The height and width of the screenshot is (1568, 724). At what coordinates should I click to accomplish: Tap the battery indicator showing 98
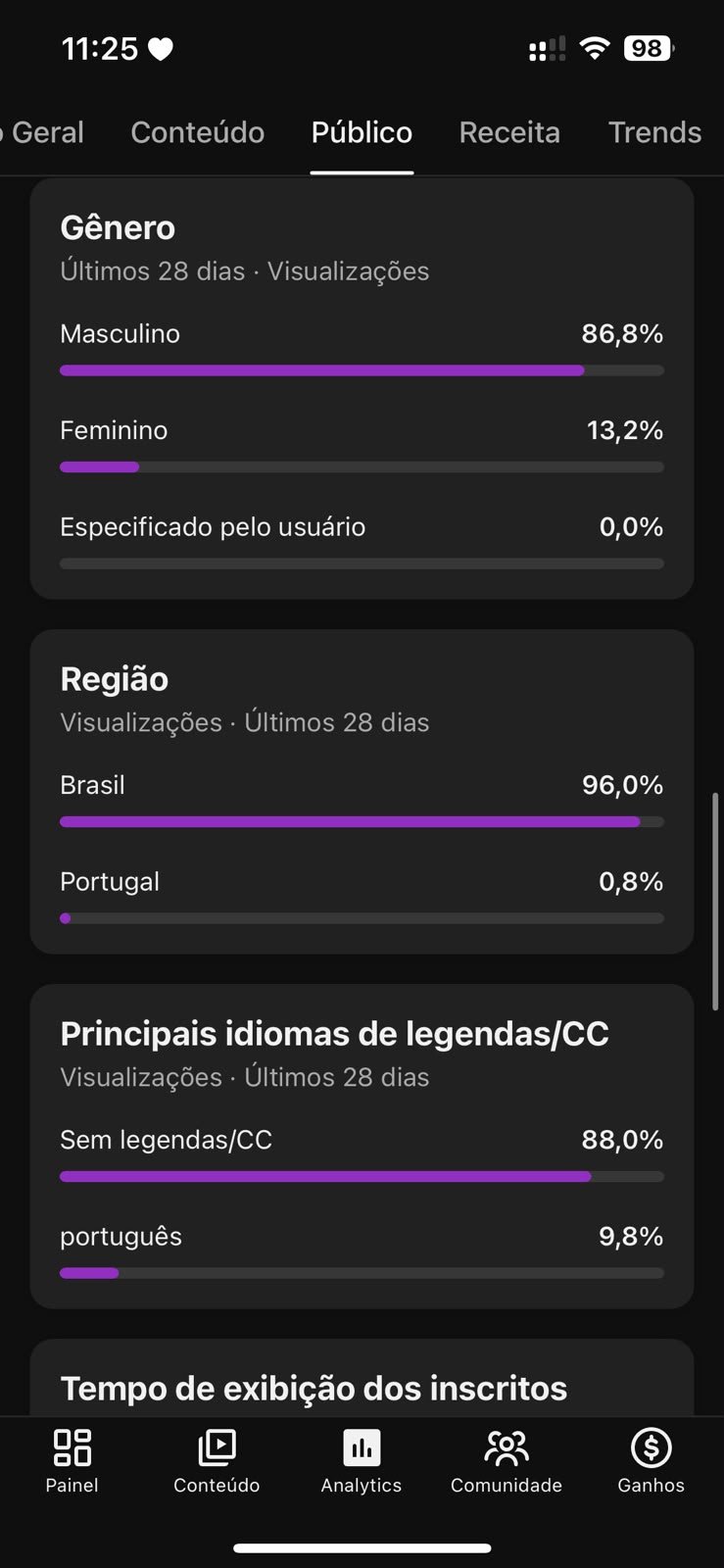(x=649, y=48)
